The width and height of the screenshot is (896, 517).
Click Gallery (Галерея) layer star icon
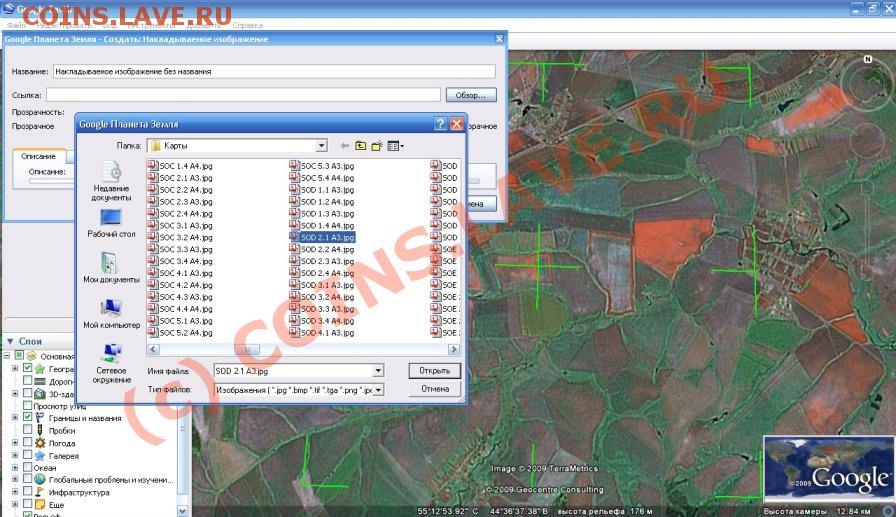tap(40, 455)
